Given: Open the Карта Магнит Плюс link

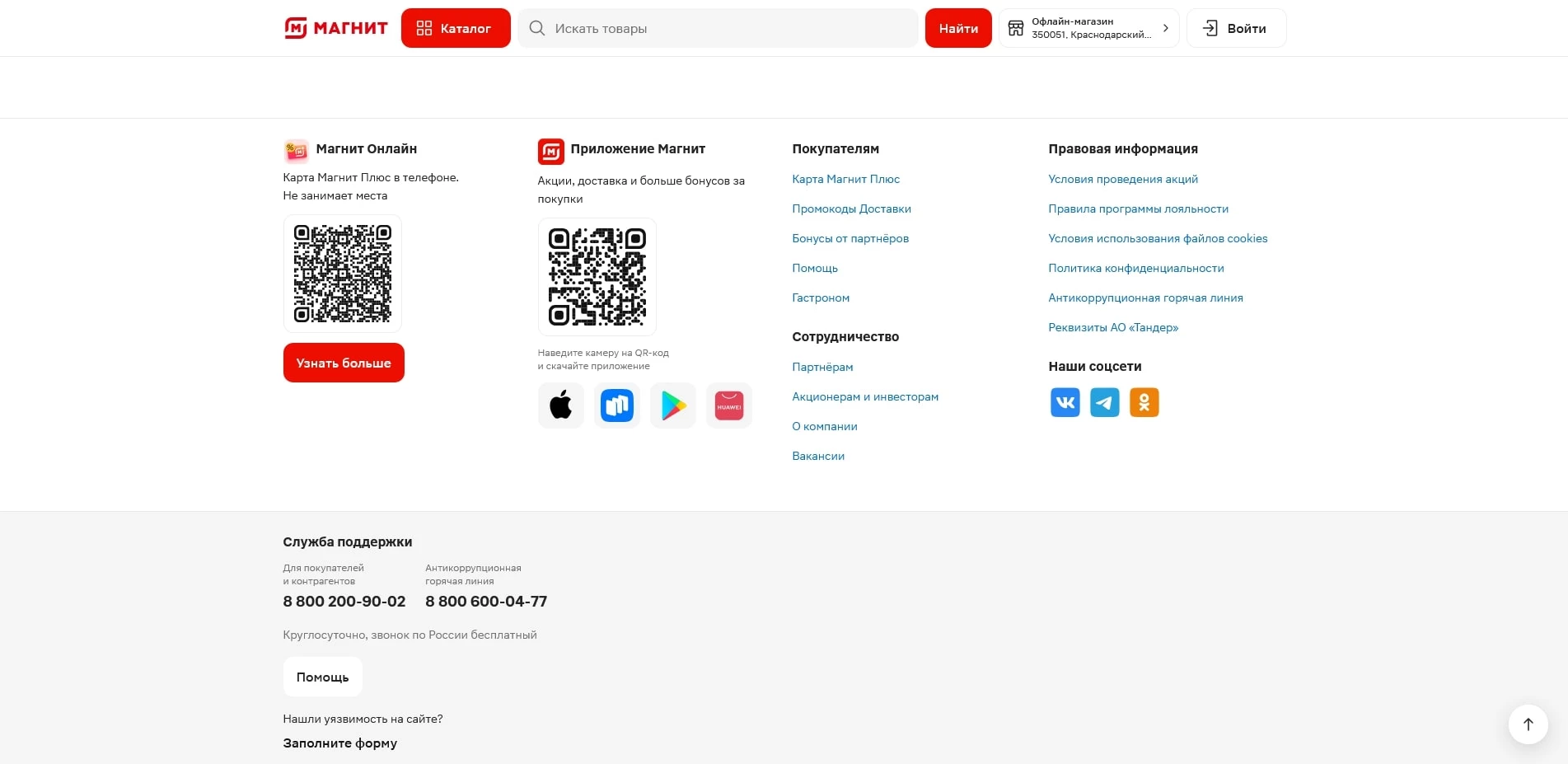Looking at the screenshot, I should (845, 179).
